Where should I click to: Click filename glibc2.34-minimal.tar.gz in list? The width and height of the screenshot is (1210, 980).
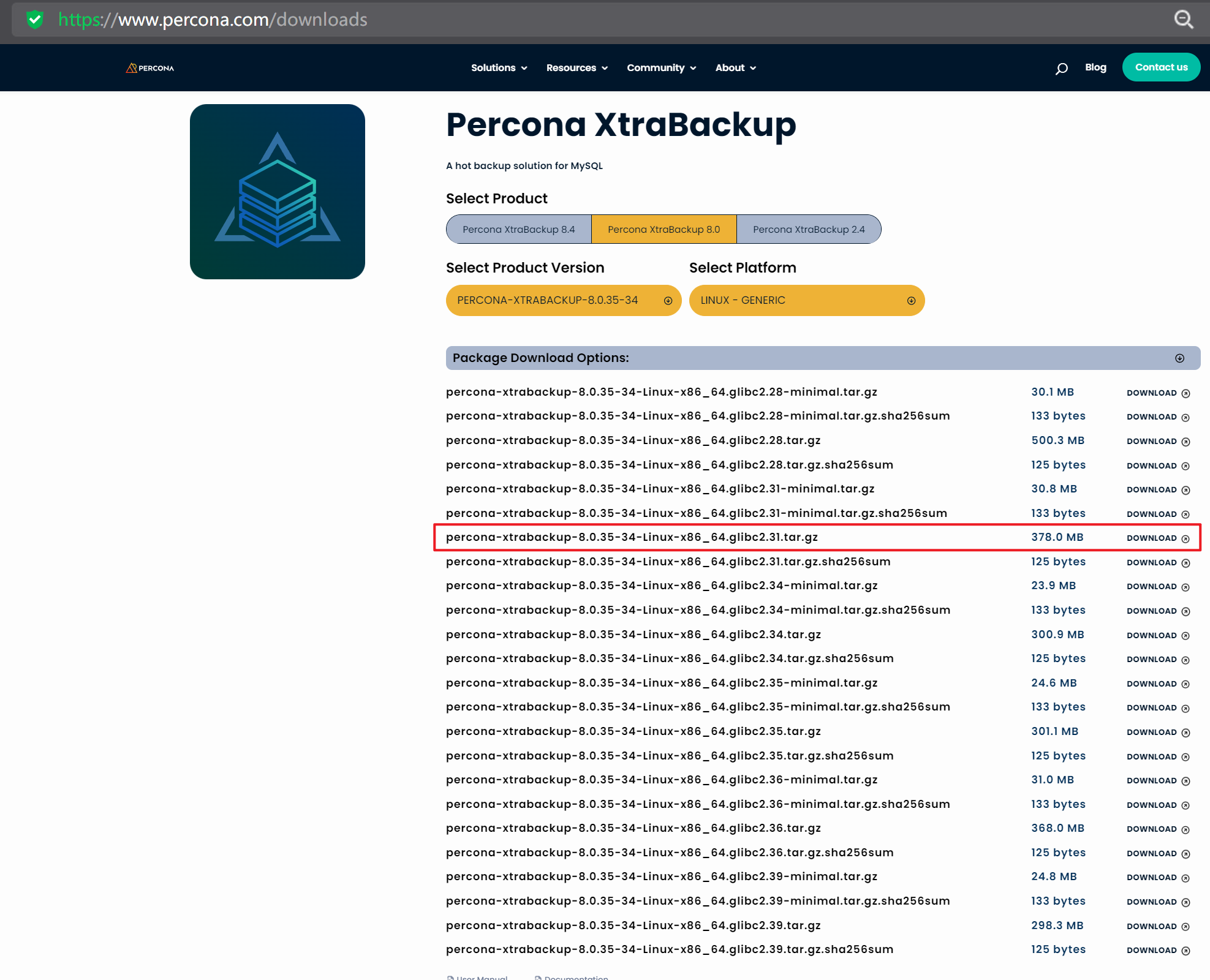662,586
